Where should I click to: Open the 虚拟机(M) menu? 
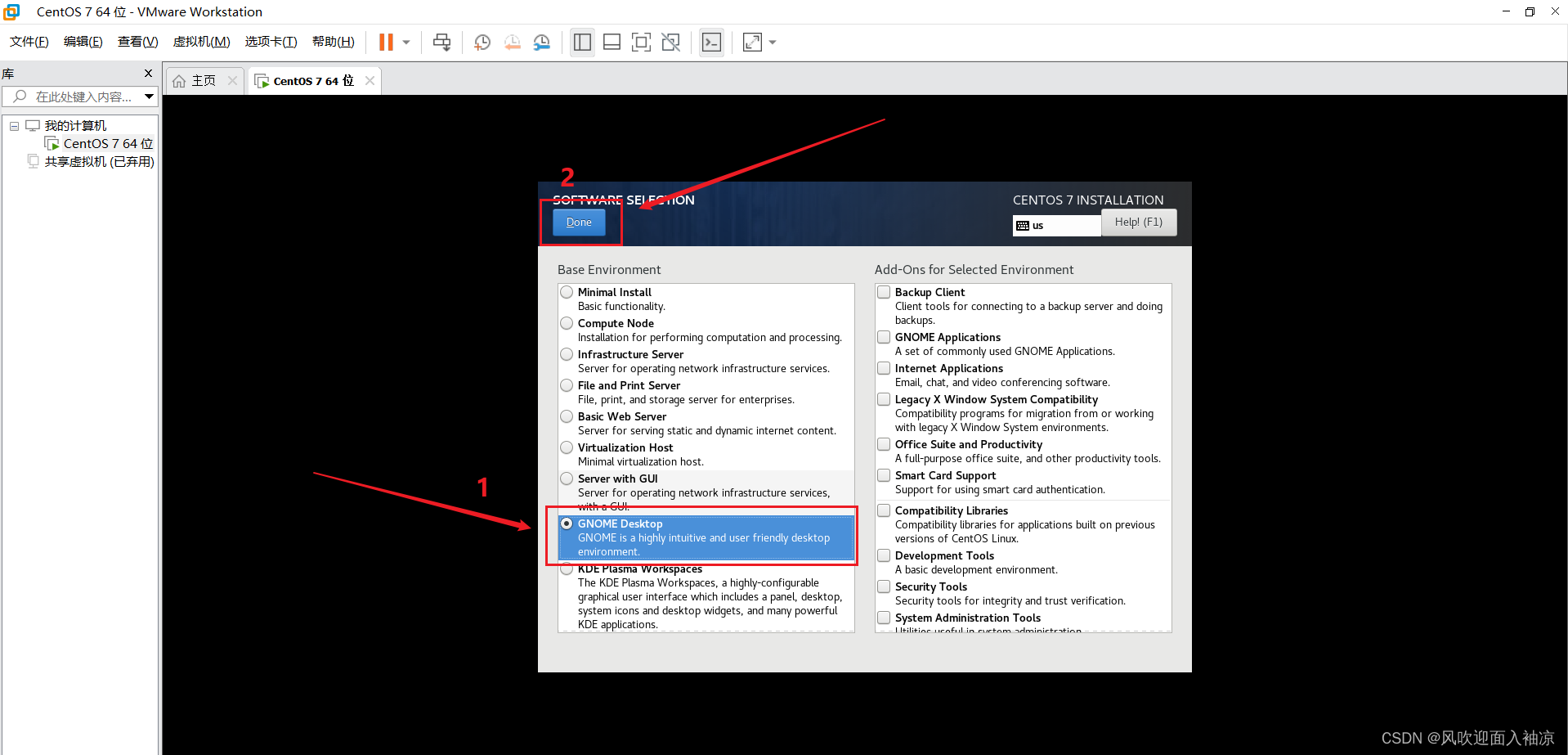click(202, 42)
